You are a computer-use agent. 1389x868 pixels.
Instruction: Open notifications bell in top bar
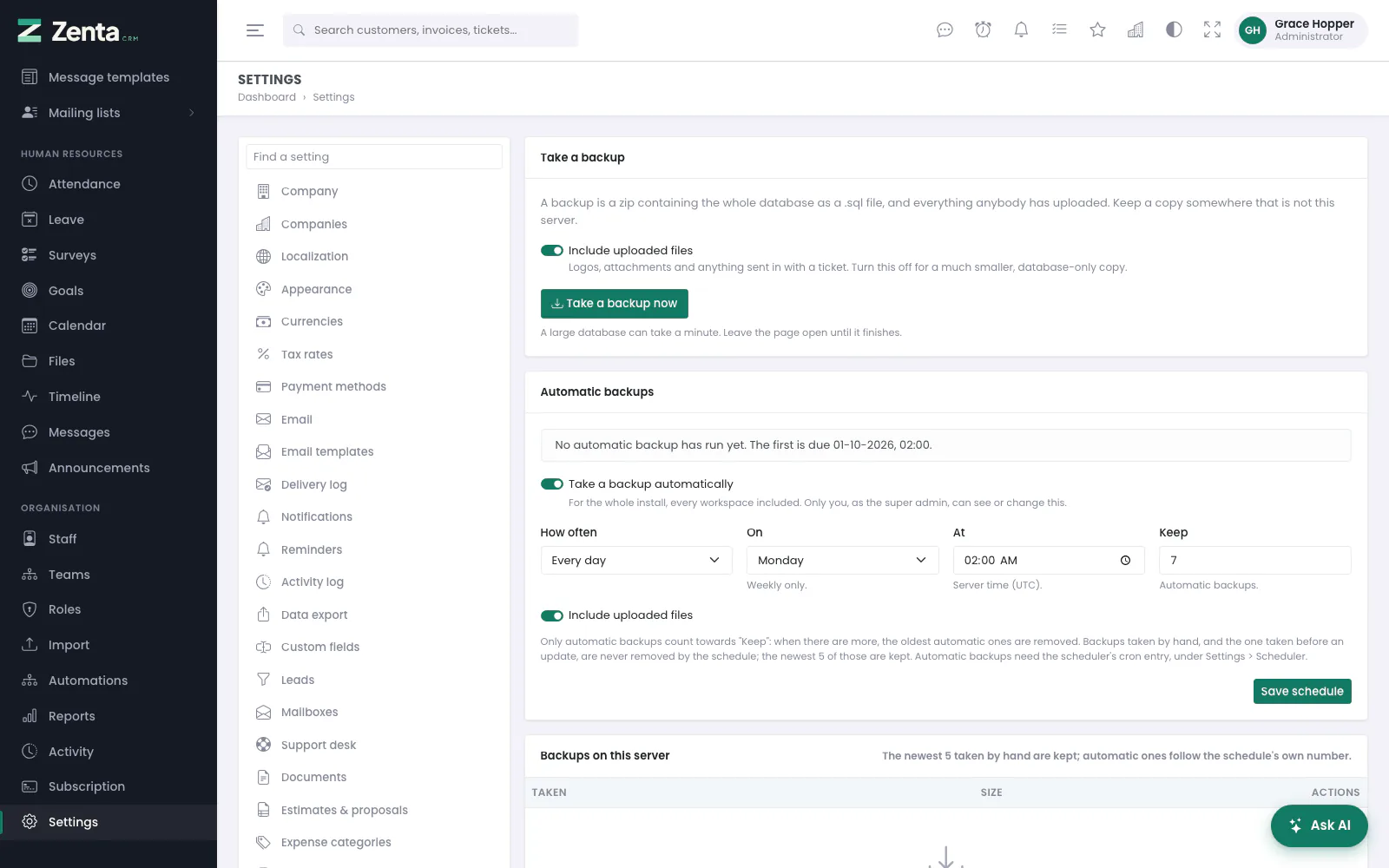[x=1021, y=30]
